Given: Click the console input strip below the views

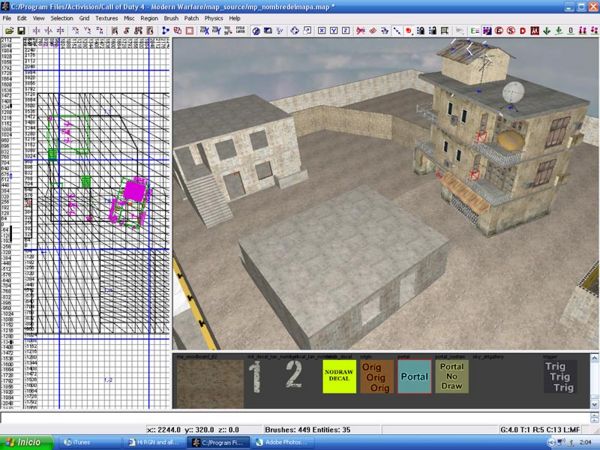Looking at the screenshot, I should pyautogui.click(x=295, y=418).
